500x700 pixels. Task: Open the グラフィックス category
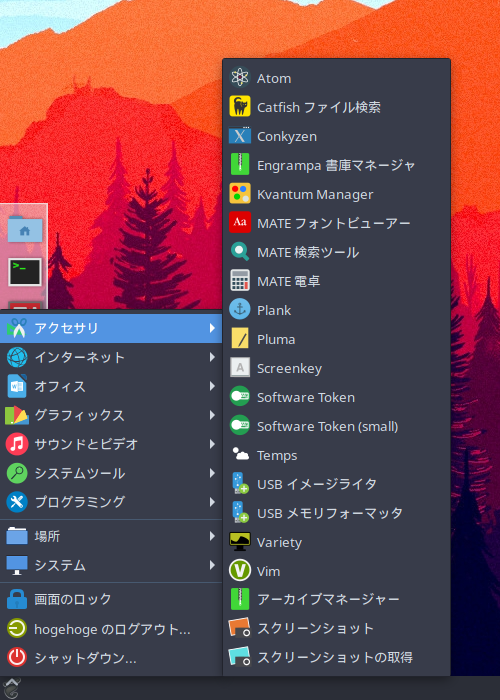pos(111,415)
